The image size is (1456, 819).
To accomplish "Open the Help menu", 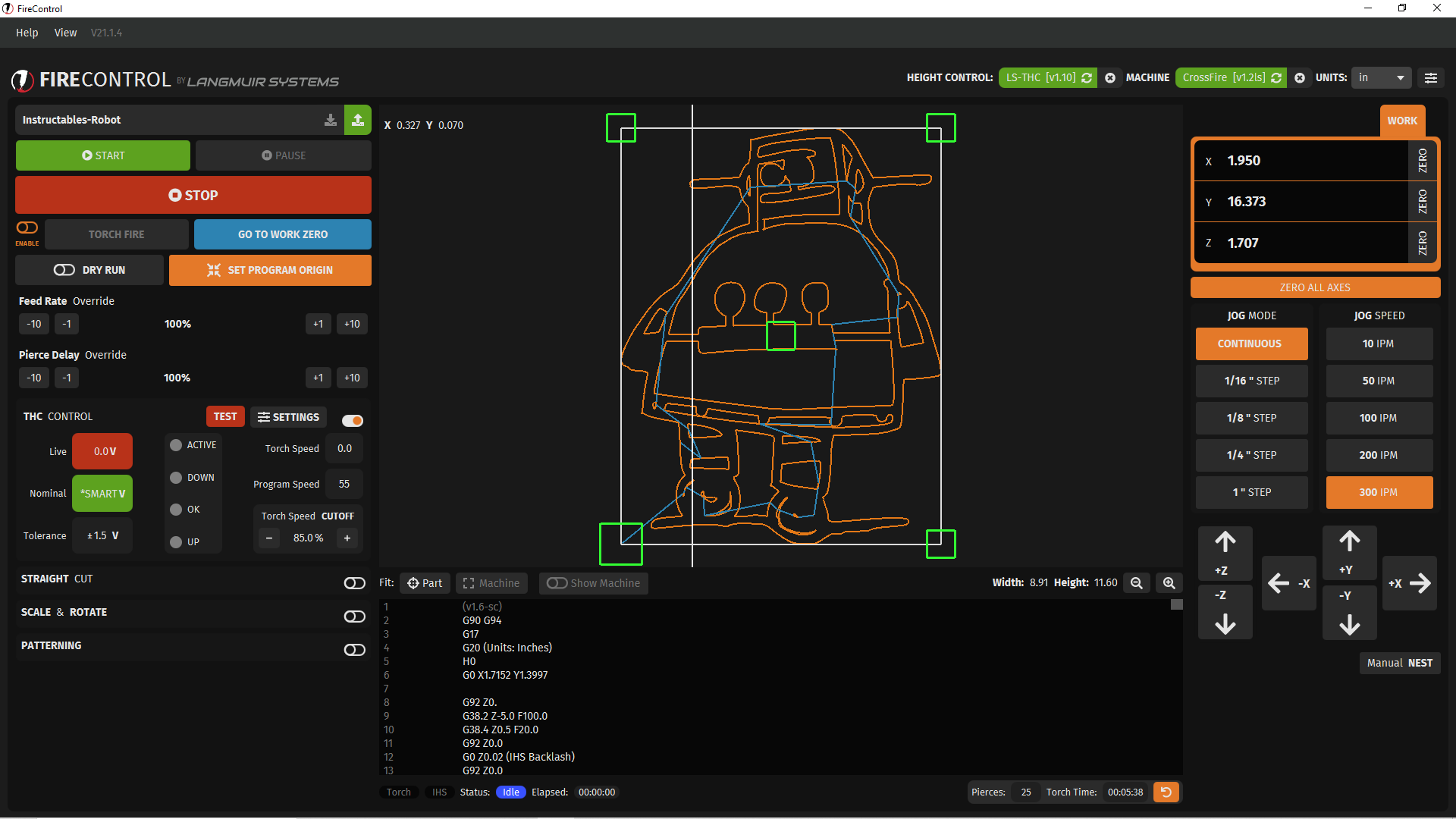I will point(27,33).
